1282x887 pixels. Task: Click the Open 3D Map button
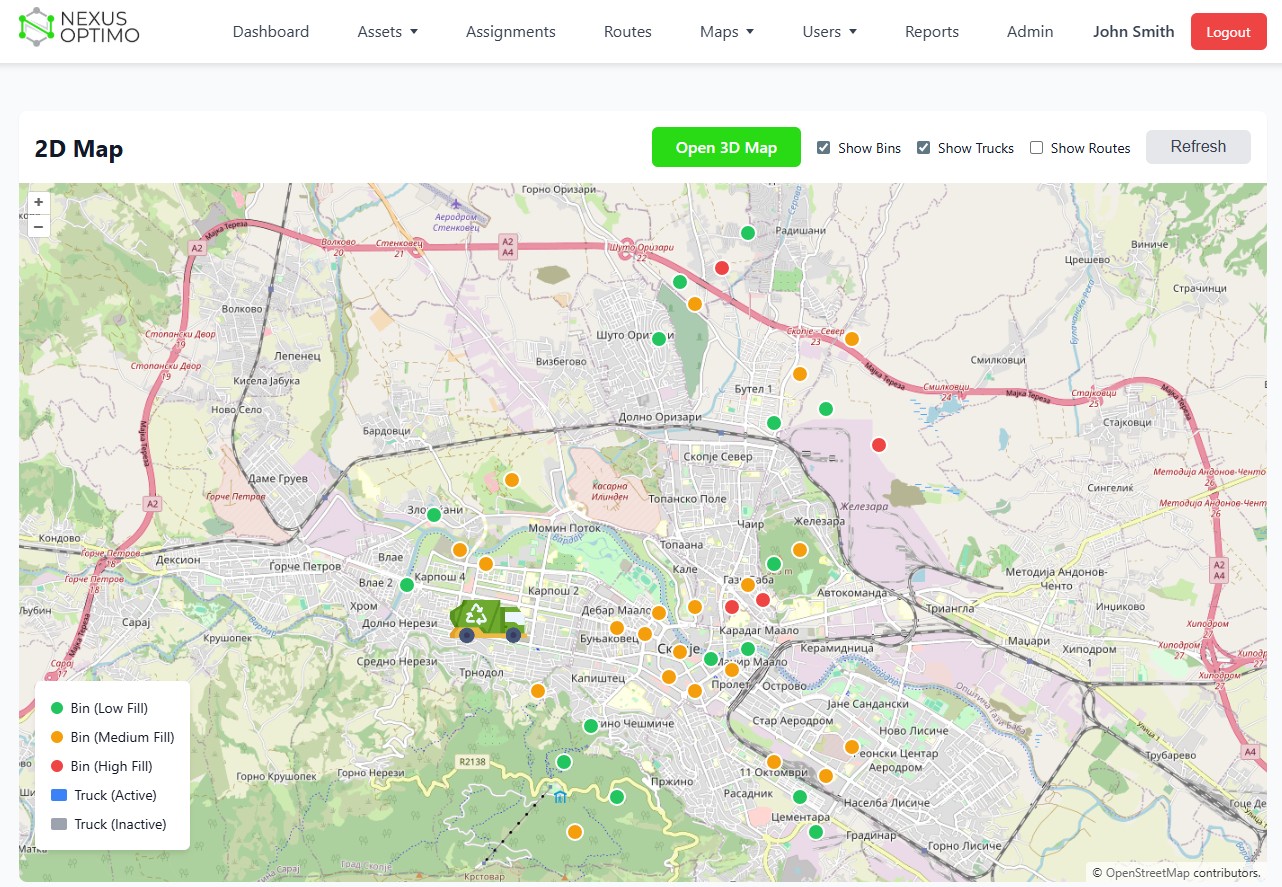point(726,147)
